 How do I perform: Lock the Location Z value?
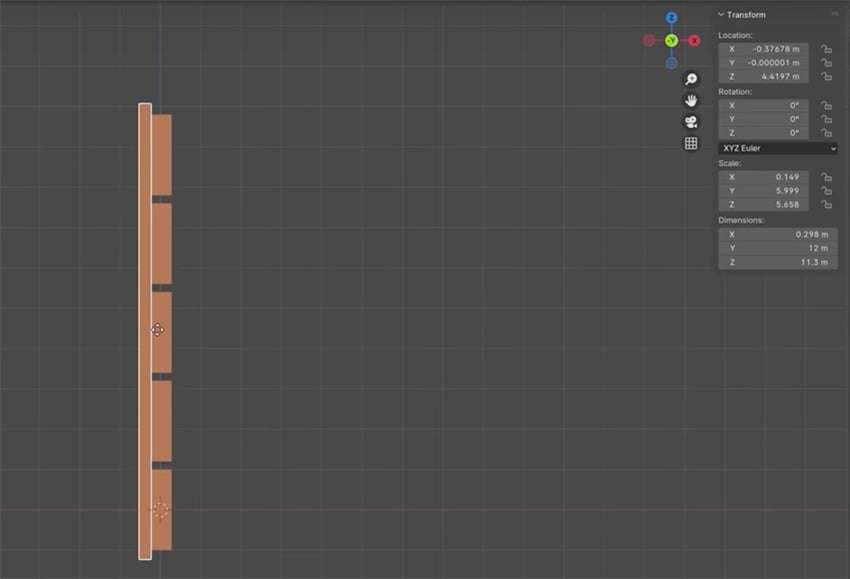coord(826,76)
